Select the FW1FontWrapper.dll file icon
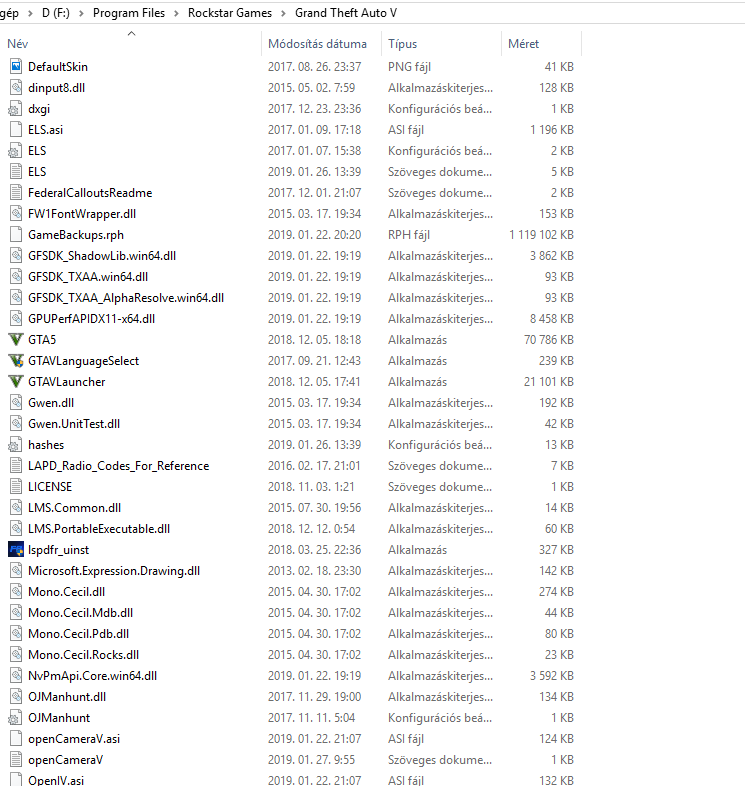Screen dimensions: 745x788 tap(16, 214)
